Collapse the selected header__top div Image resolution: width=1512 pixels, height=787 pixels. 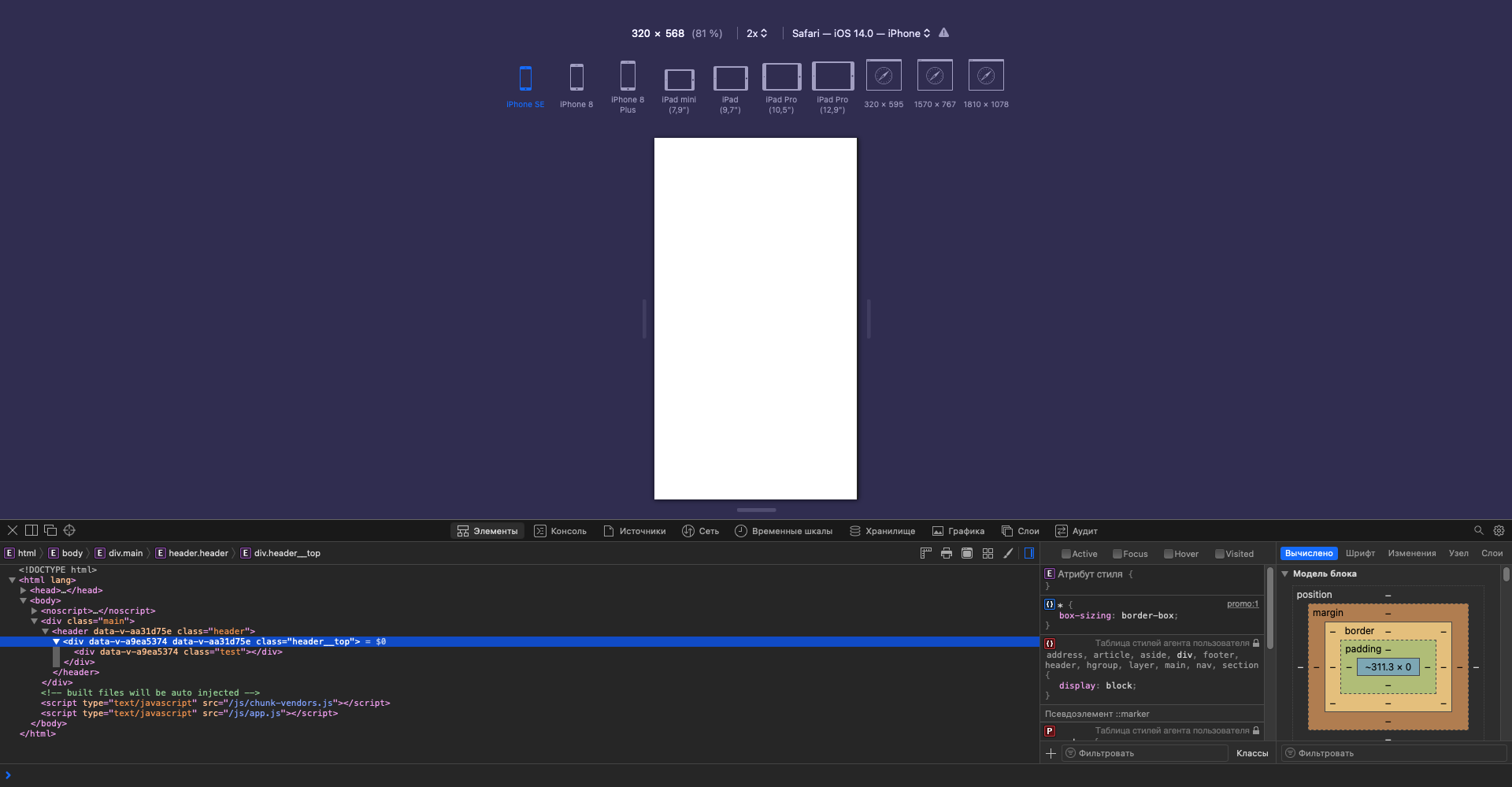56,641
